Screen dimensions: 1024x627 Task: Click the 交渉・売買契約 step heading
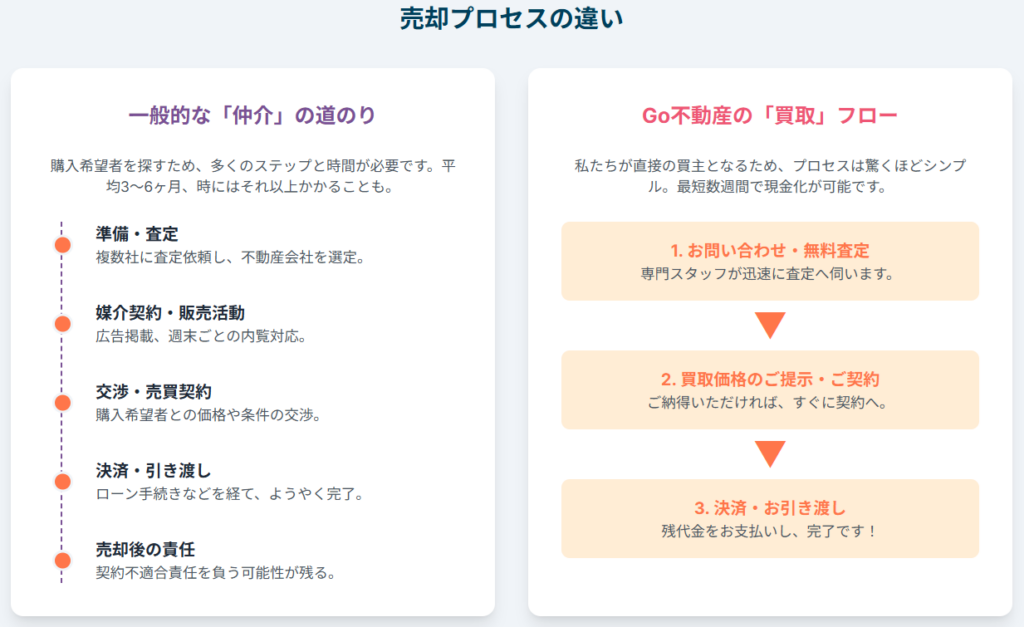(153, 392)
